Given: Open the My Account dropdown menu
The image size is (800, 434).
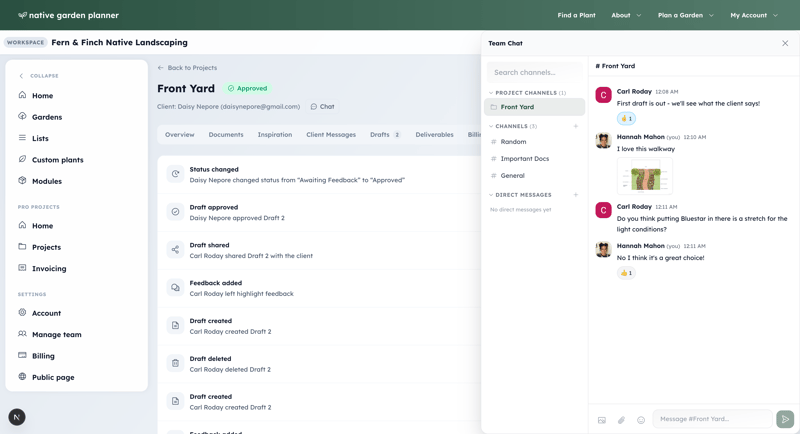Looking at the screenshot, I should click(753, 15).
